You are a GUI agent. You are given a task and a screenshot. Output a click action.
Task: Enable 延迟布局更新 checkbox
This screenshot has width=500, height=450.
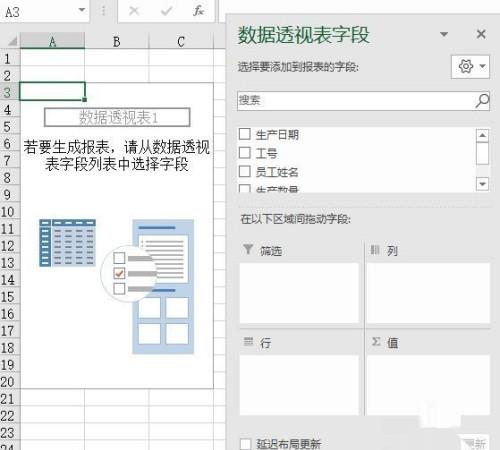pos(245,444)
